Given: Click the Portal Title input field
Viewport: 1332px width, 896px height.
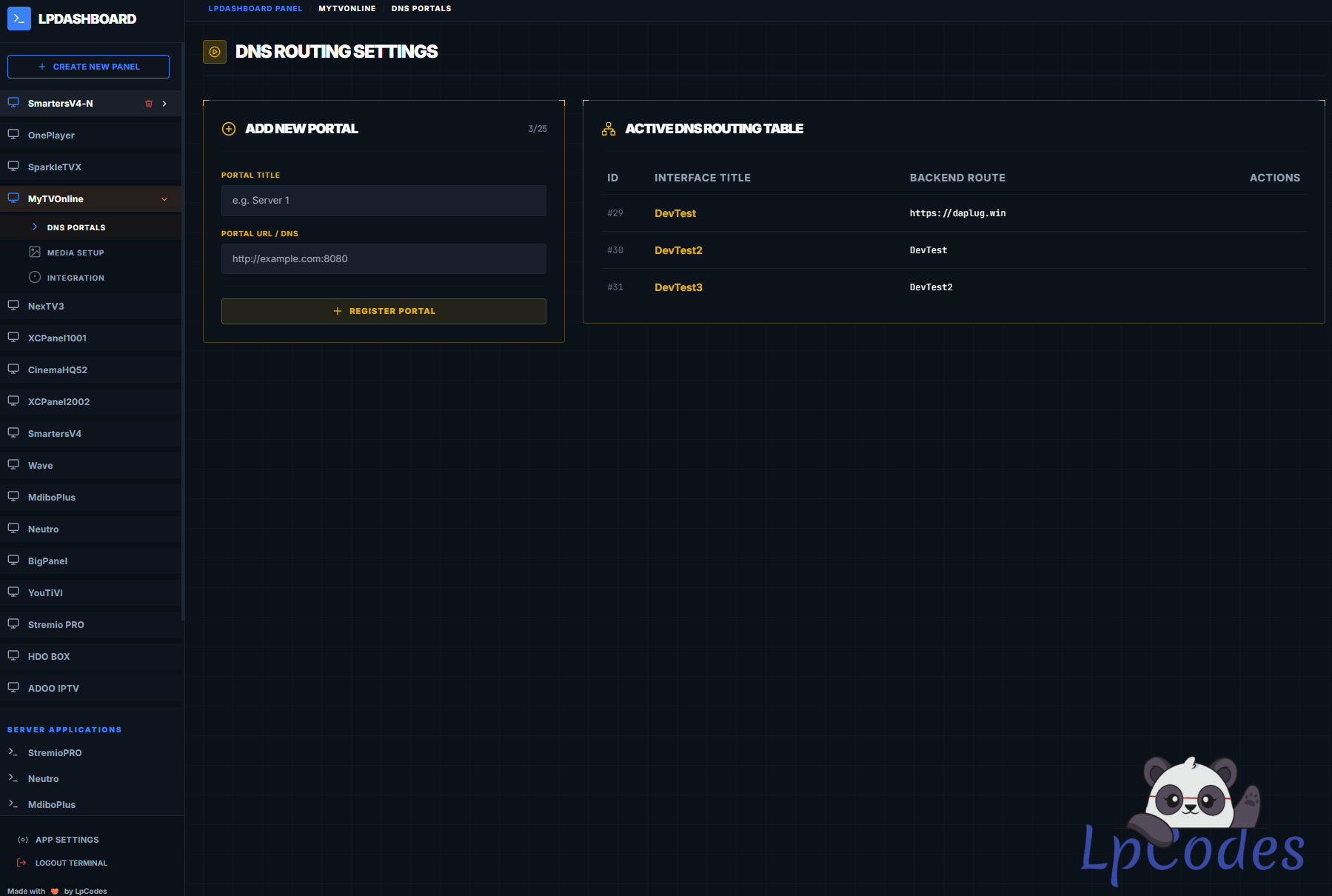Looking at the screenshot, I should pos(384,201).
